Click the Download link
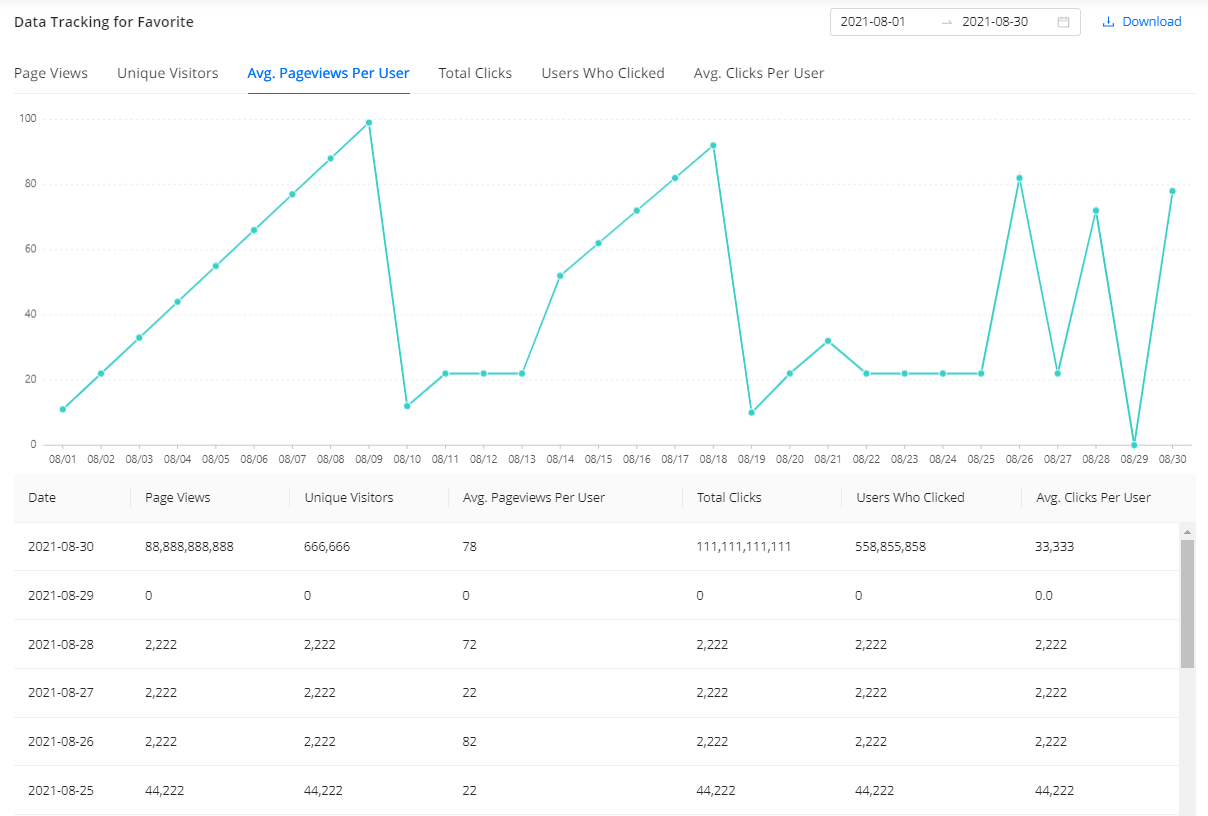The width and height of the screenshot is (1208, 816). point(1151,22)
